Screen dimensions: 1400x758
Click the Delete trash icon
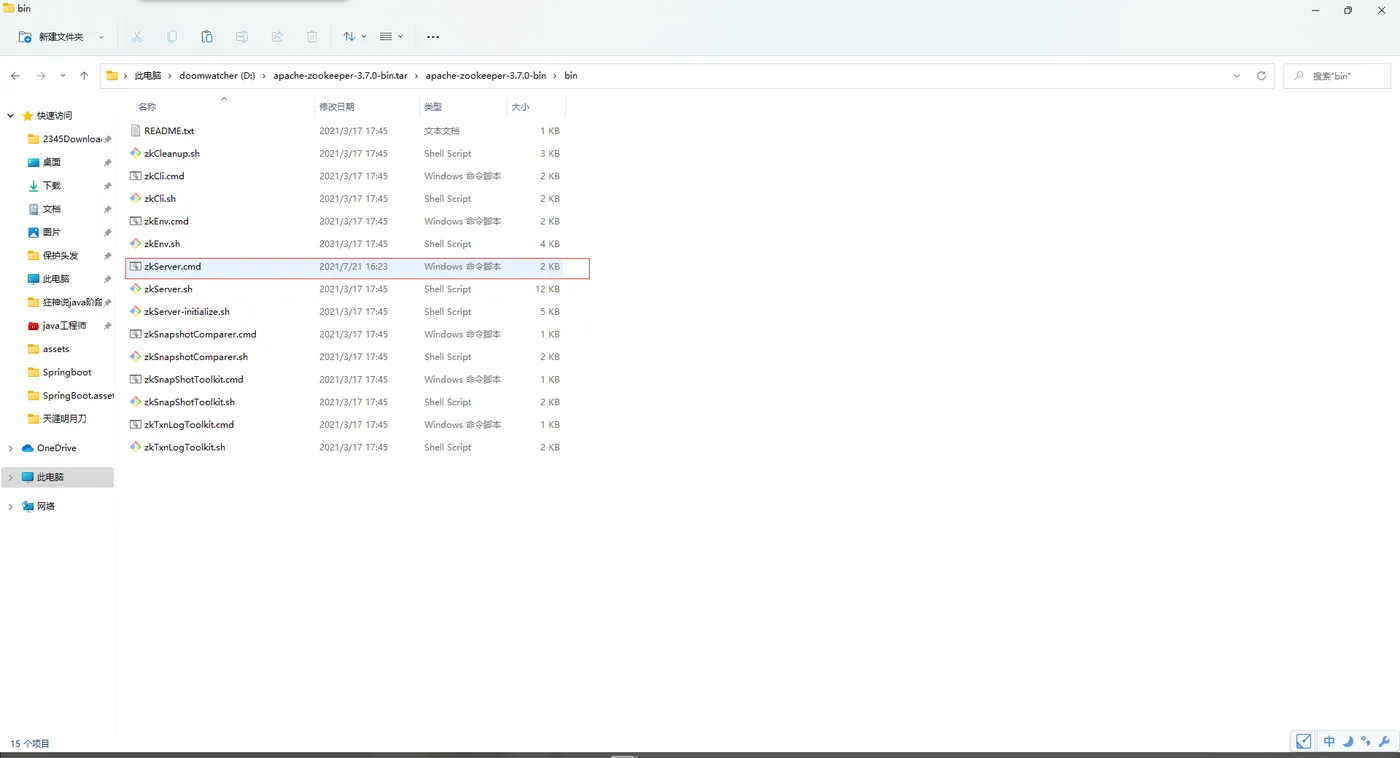point(312,37)
